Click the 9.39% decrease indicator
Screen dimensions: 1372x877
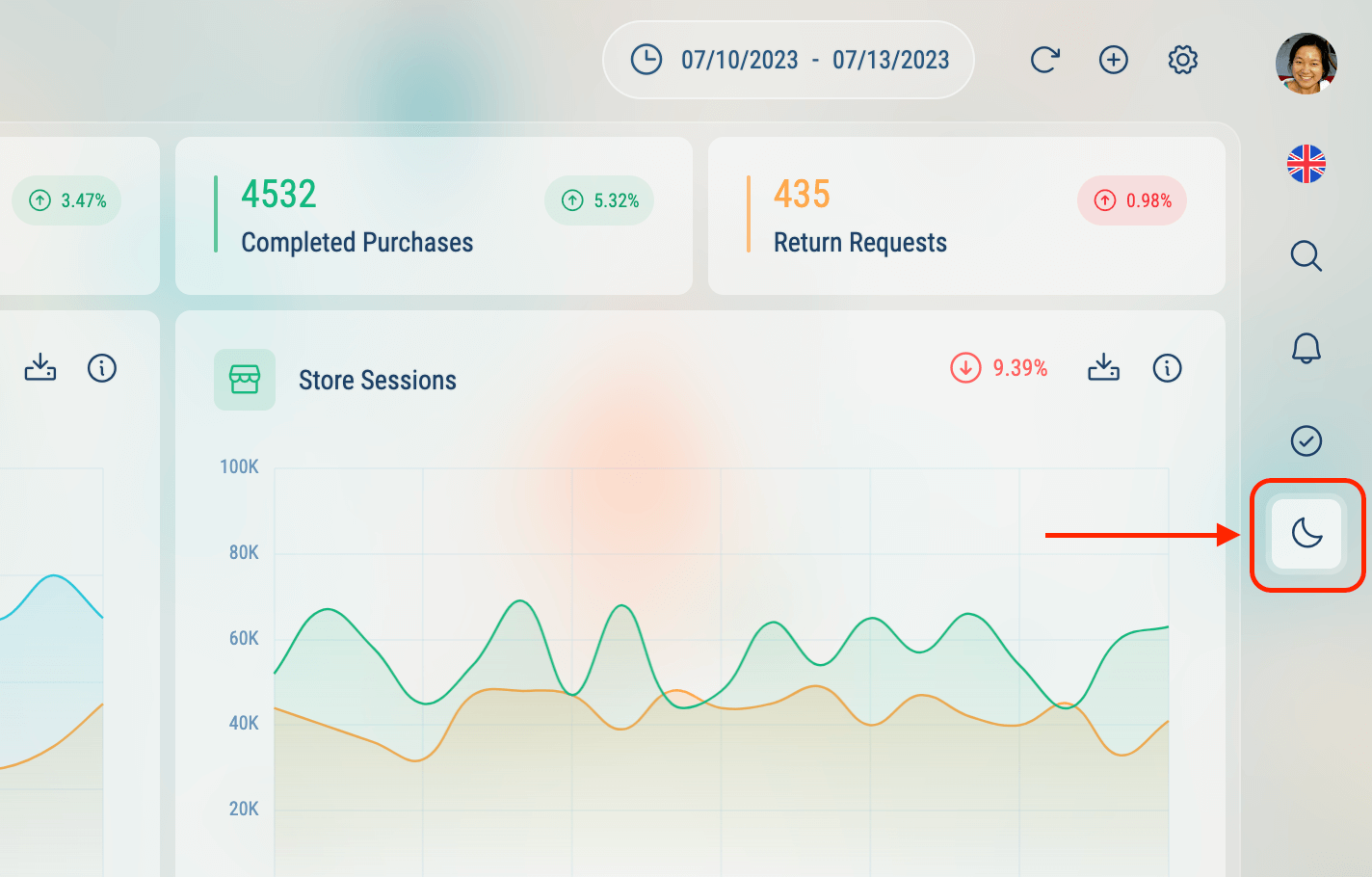point(999,367)
